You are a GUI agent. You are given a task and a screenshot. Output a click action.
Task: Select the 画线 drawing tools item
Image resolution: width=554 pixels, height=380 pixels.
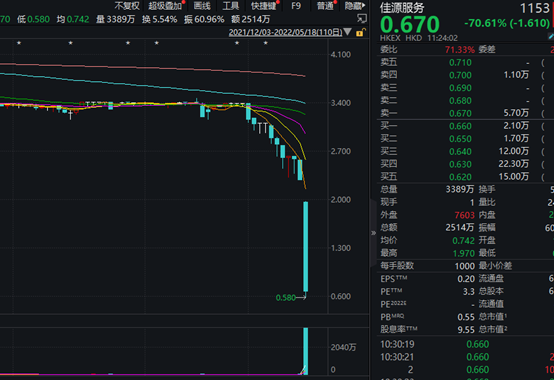202,6
